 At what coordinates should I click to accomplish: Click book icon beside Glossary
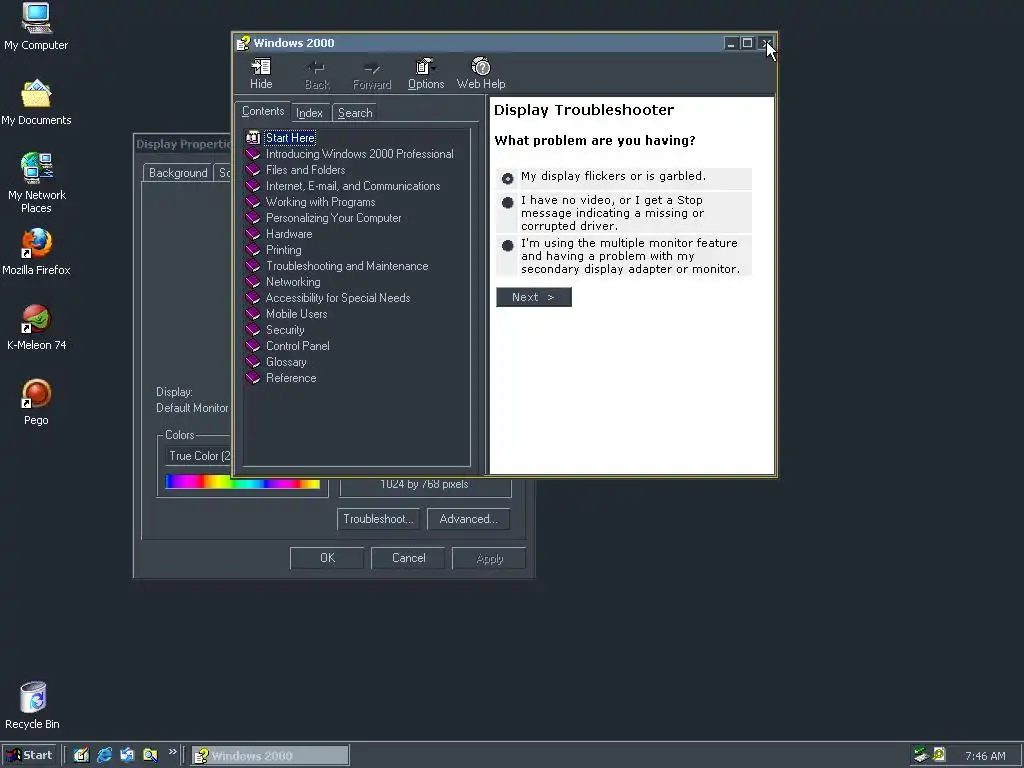[253, 362]
